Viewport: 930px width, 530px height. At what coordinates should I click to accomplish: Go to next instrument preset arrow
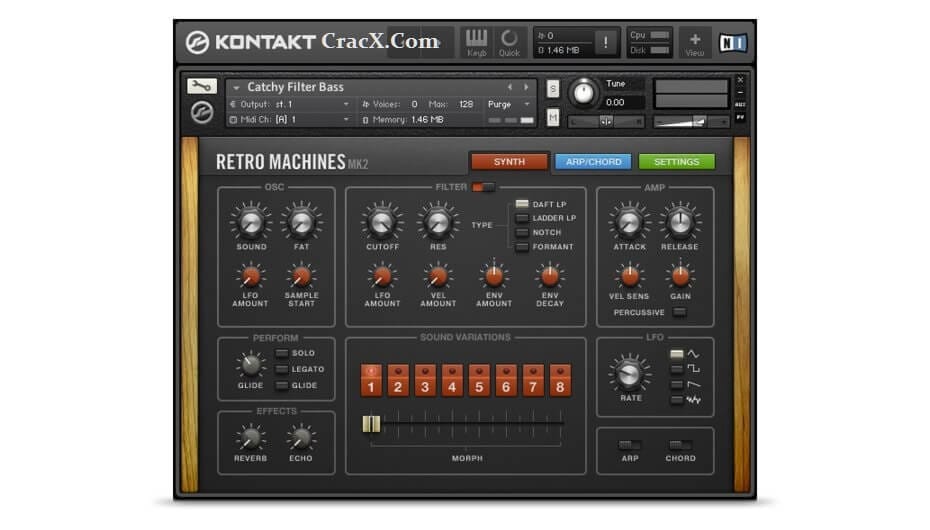526,87
